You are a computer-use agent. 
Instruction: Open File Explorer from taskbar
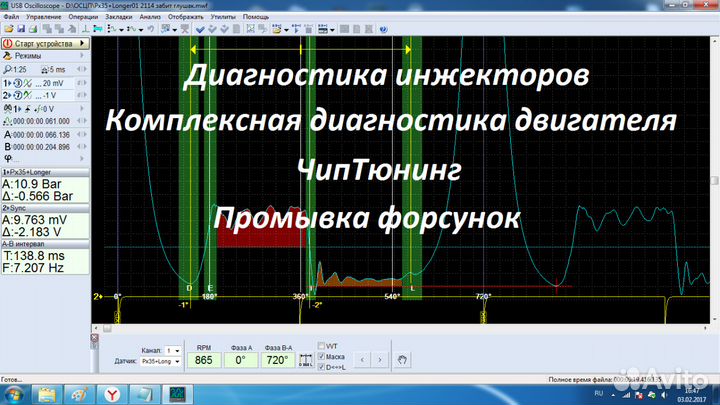pyautogui.click(x=47, y=395)
